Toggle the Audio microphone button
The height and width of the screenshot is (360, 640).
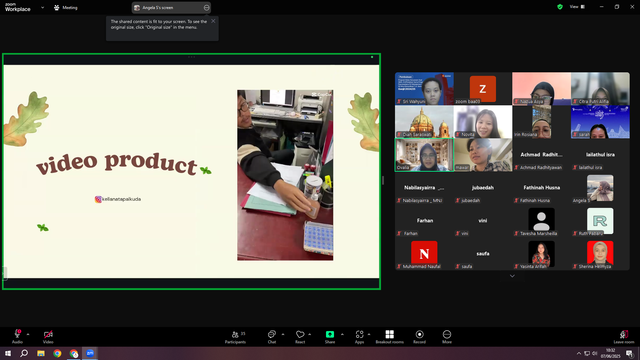(x=17, y=336)
